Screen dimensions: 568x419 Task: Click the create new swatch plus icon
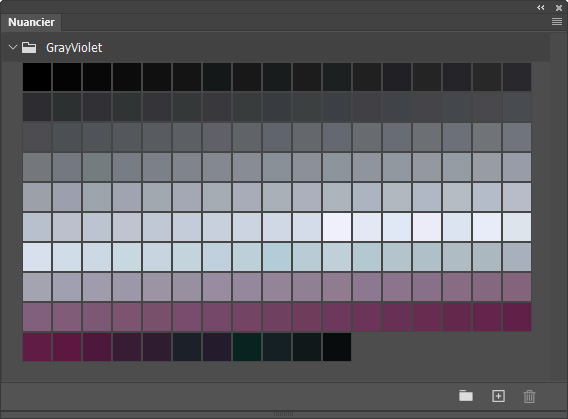pos(498,396)
